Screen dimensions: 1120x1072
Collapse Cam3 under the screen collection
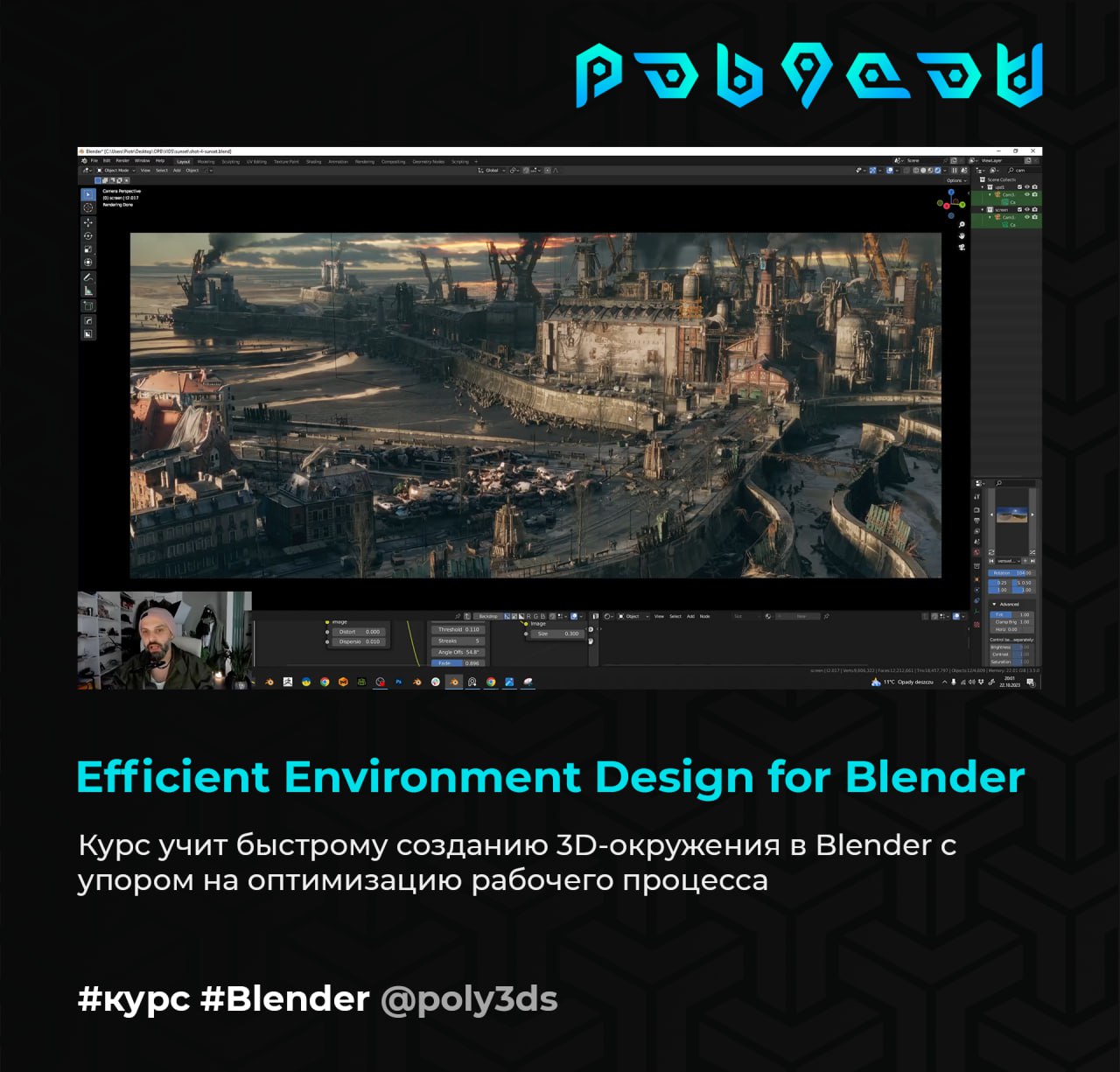click(x=990, y=217)
